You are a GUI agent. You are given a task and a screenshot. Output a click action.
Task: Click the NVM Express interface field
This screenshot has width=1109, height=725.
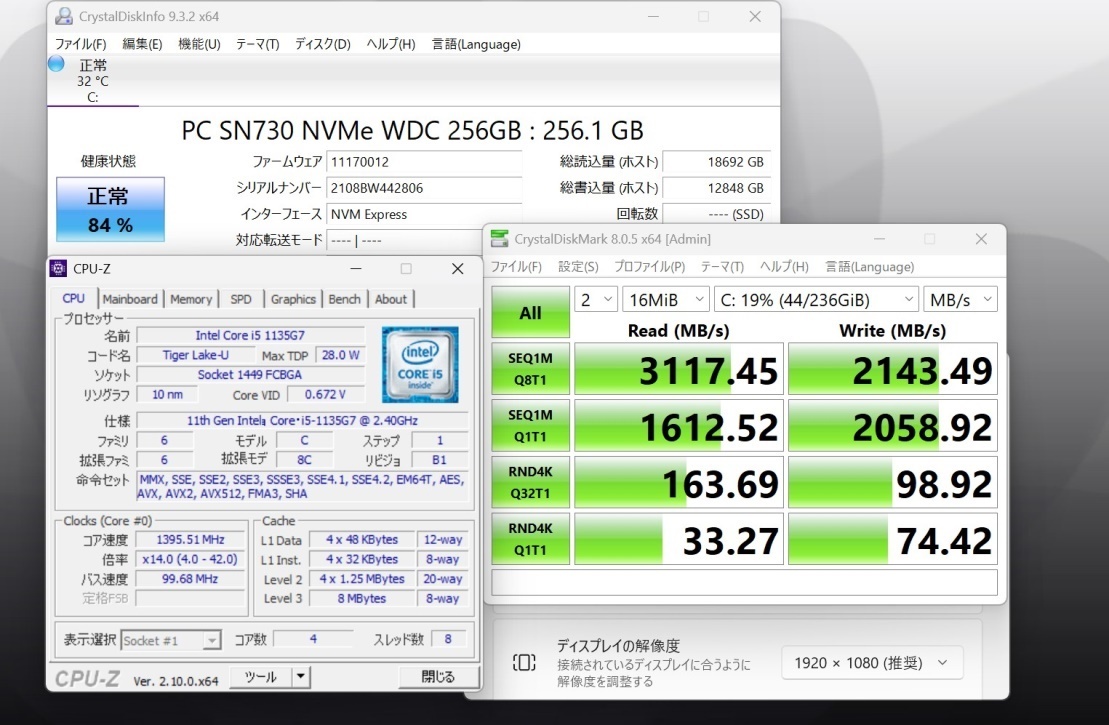point(424,214)
